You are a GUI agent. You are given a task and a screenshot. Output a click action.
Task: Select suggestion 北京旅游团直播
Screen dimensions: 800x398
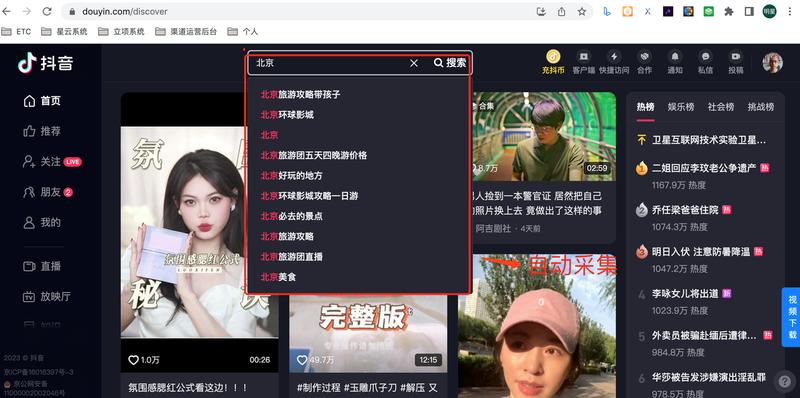(292, 257)
